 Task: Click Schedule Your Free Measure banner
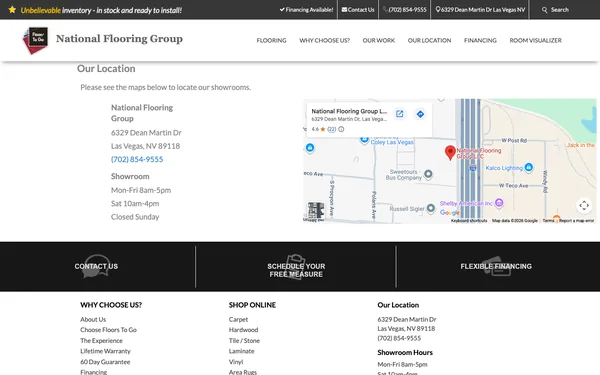[x=296, y=270]
